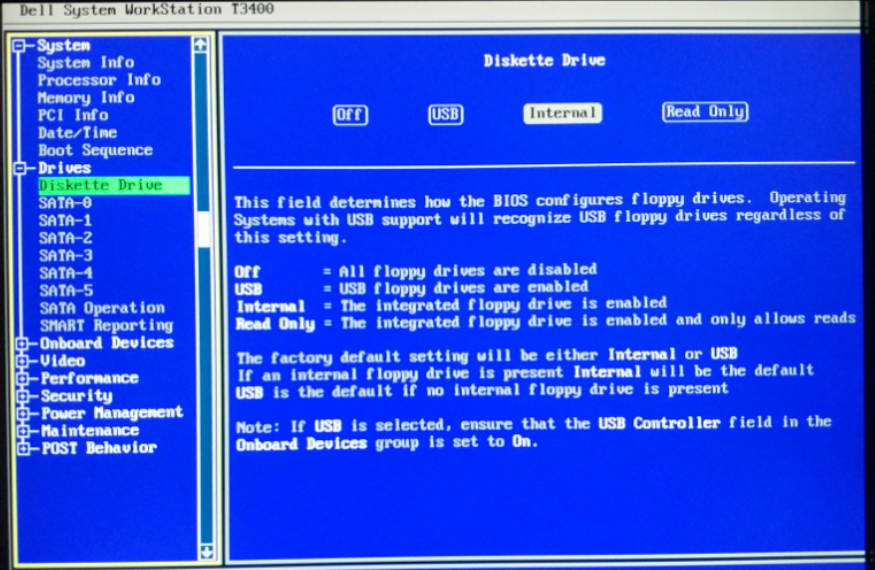Select the SATA-0 drive entry
This screenshot has width=875, height=570.
tap(65, 203)
